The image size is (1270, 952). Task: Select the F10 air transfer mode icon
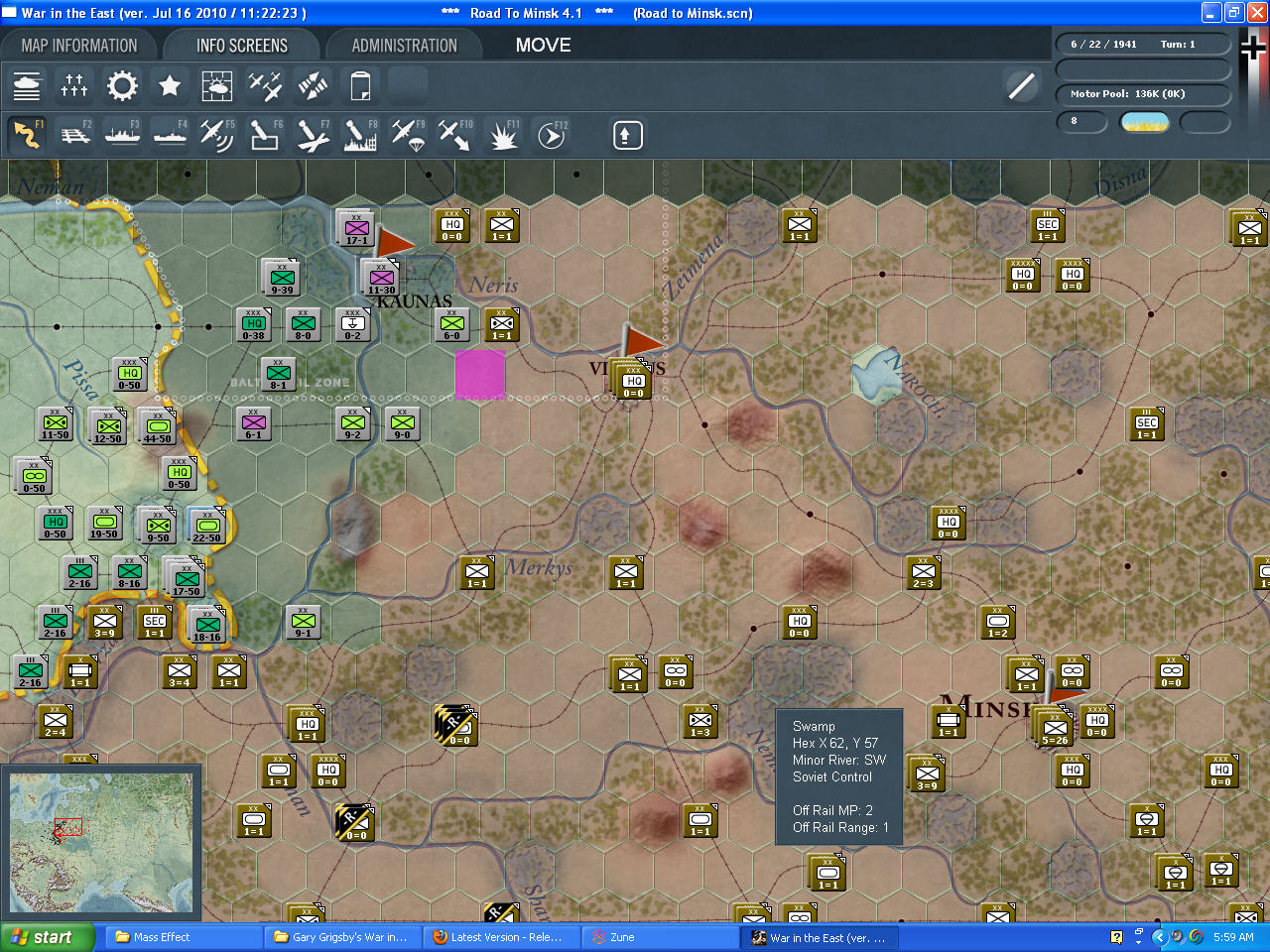pyautogui.click(x=455, y=135)
